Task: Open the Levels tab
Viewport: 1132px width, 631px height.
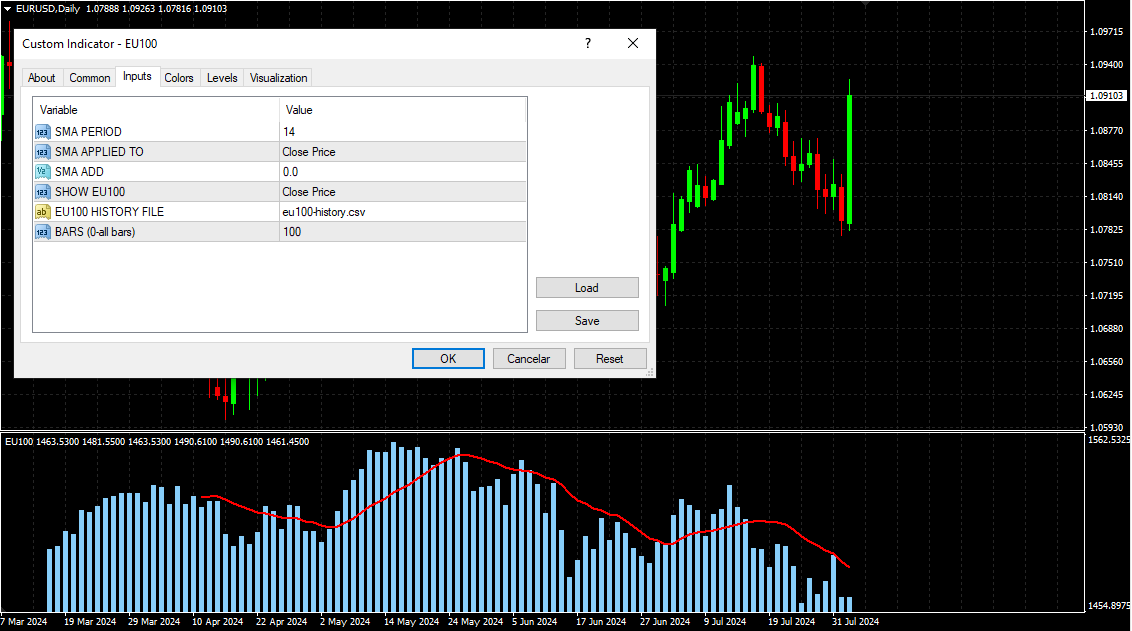Action: coord(222,78)
